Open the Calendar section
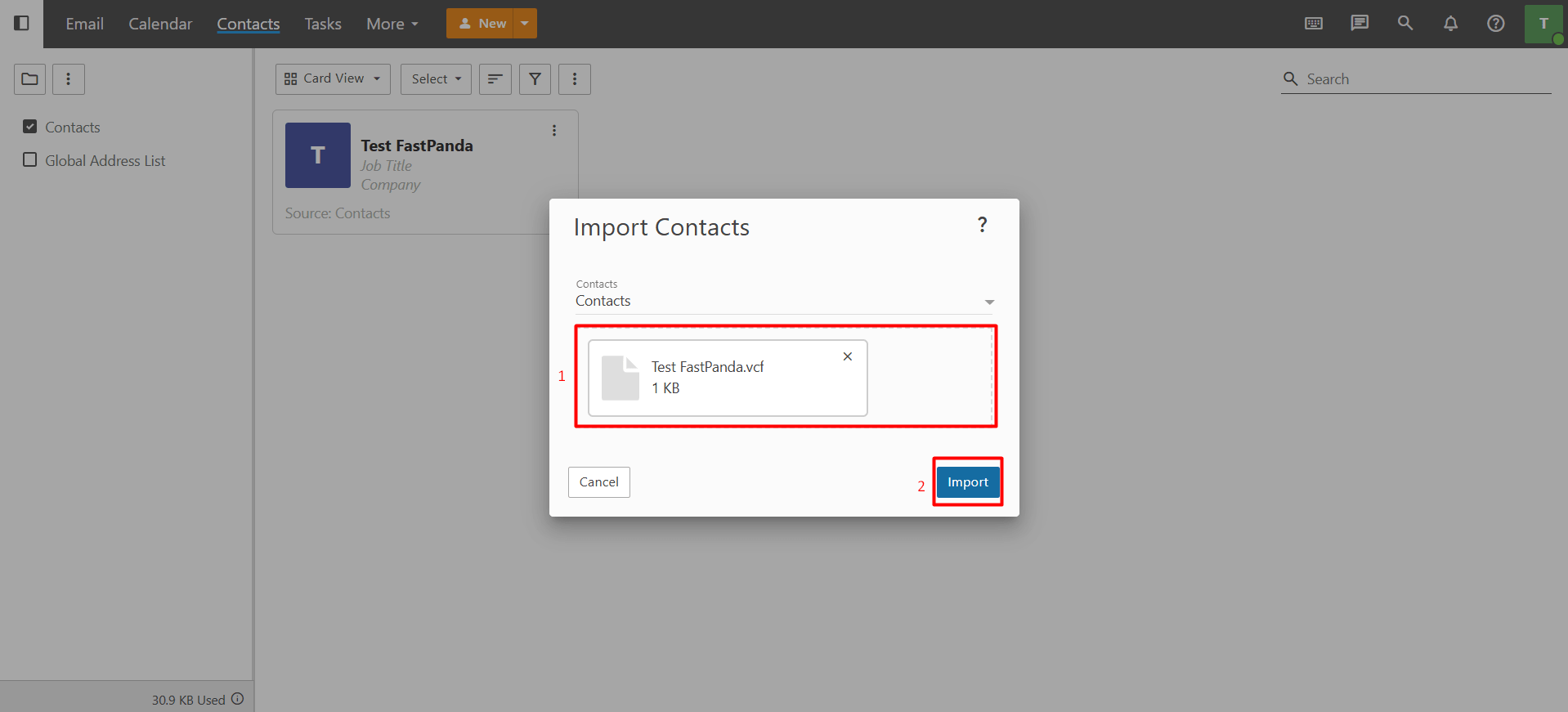 click(160, 24)
